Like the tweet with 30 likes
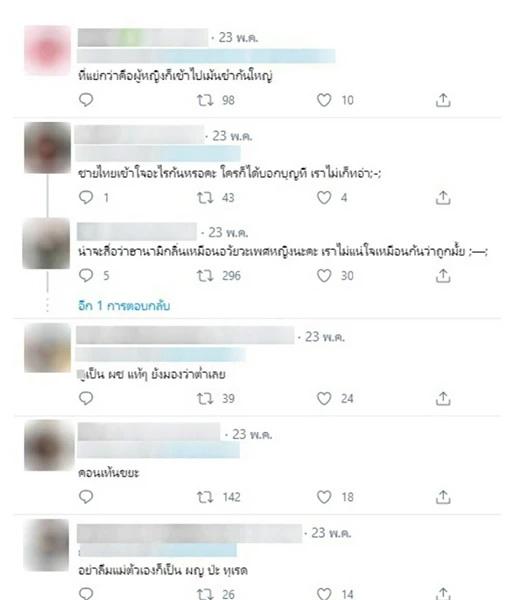This screenshot has height=600, width=510. [324, 276]
